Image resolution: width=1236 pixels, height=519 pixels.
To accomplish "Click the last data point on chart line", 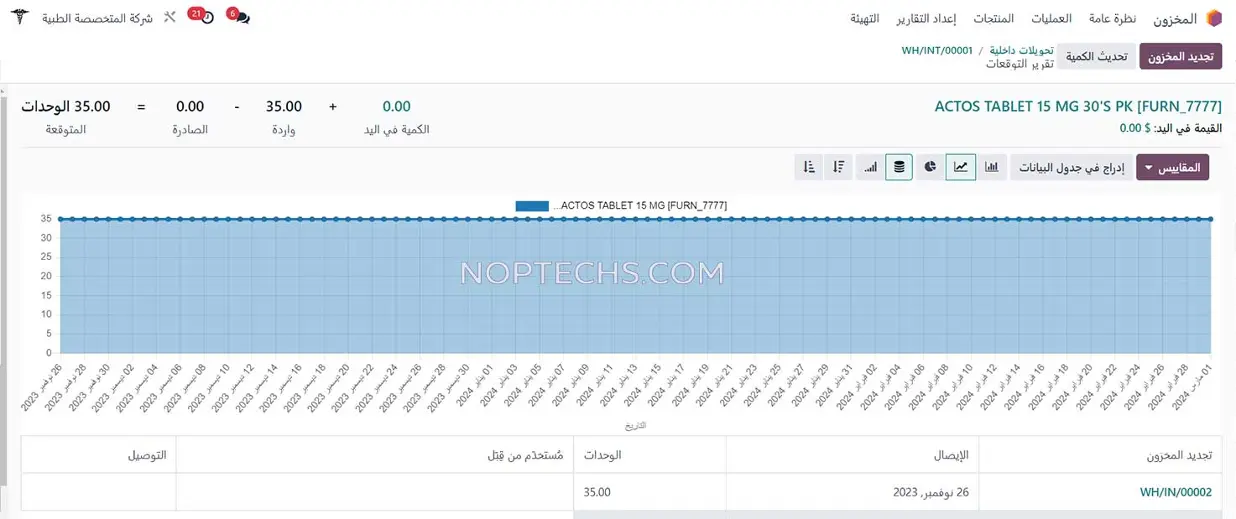I will pyautogui.click(x=1209, y=219).
